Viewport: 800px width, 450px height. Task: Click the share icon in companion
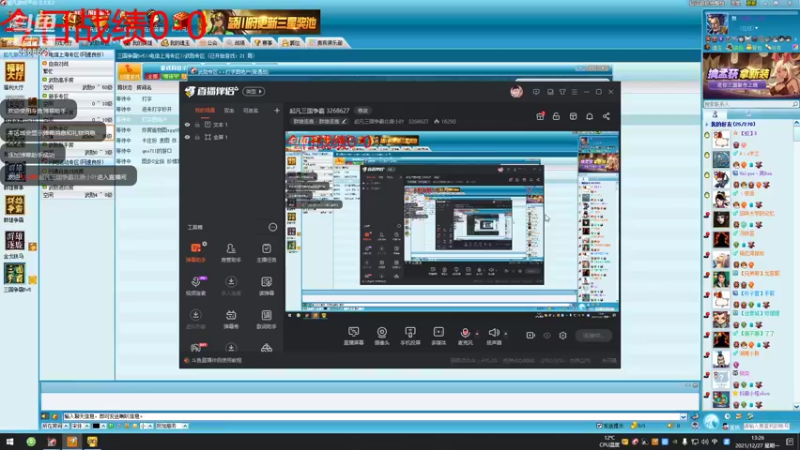pos(606,116)
